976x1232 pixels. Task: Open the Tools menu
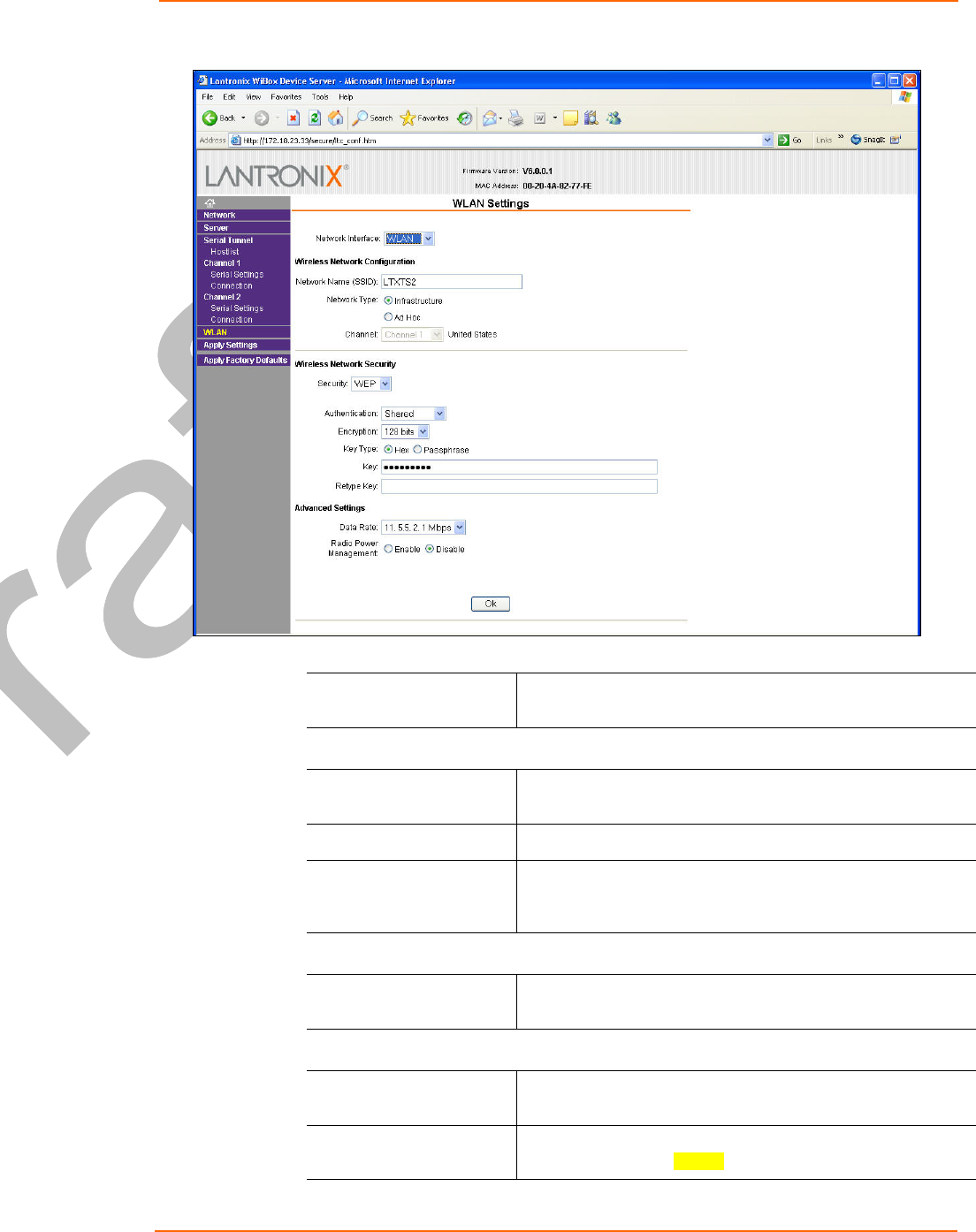[x=320, y=97]
